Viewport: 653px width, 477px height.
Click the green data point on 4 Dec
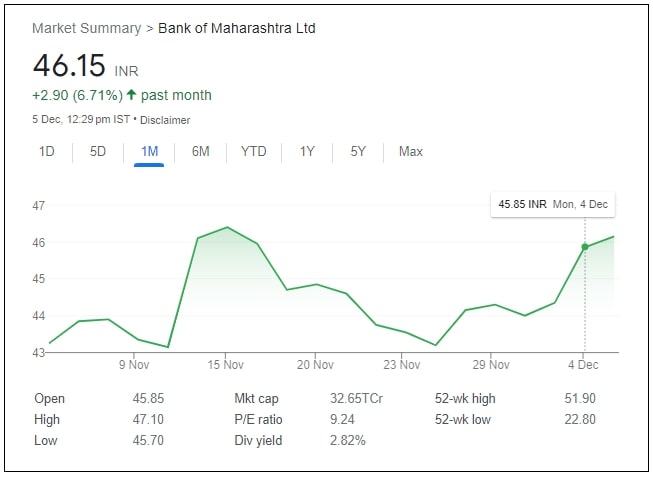[x=585, y=247]
